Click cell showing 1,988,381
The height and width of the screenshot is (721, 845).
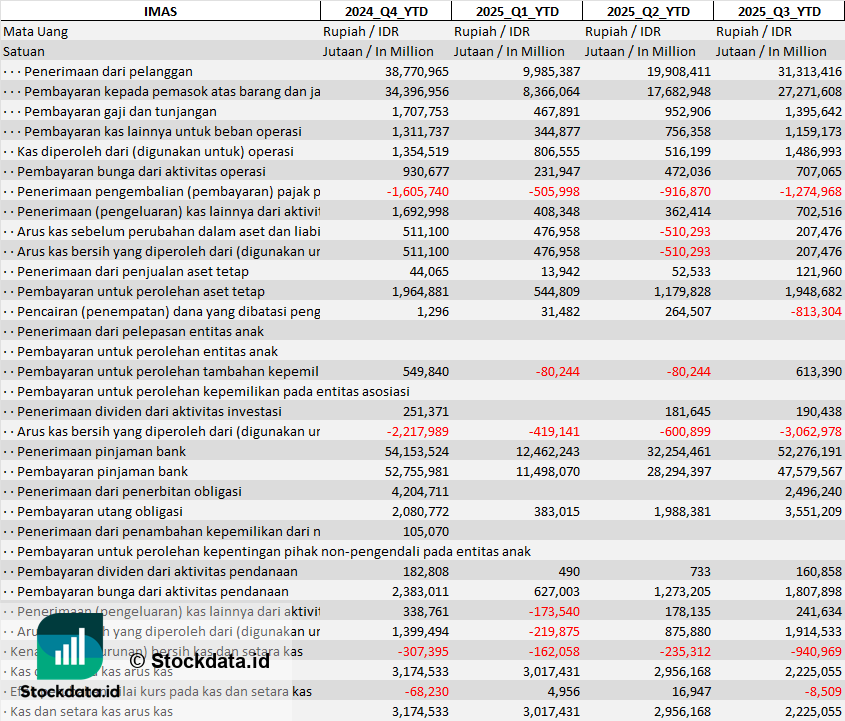coord(682,511)
